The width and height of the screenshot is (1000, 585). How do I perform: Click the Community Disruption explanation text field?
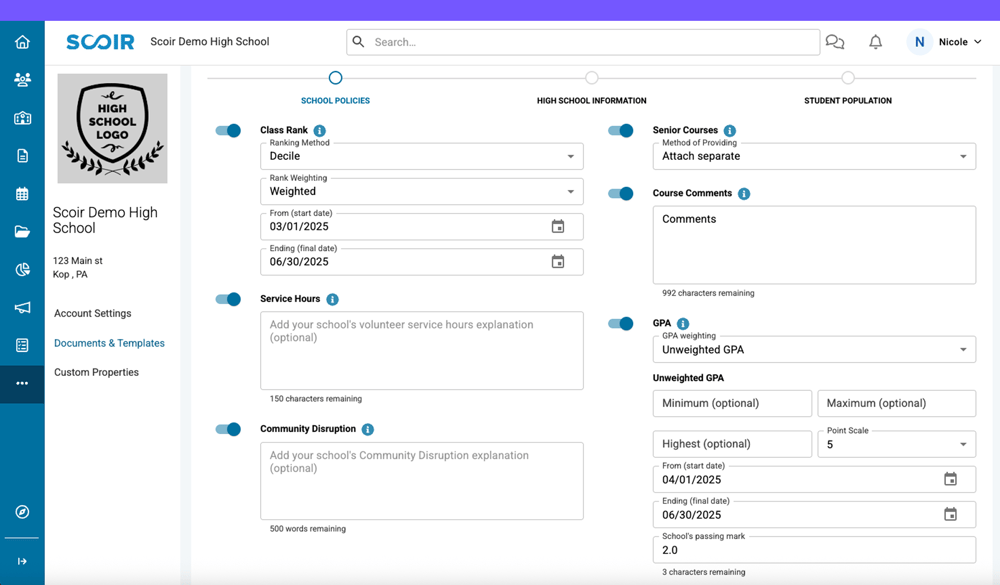coord(421,481)
